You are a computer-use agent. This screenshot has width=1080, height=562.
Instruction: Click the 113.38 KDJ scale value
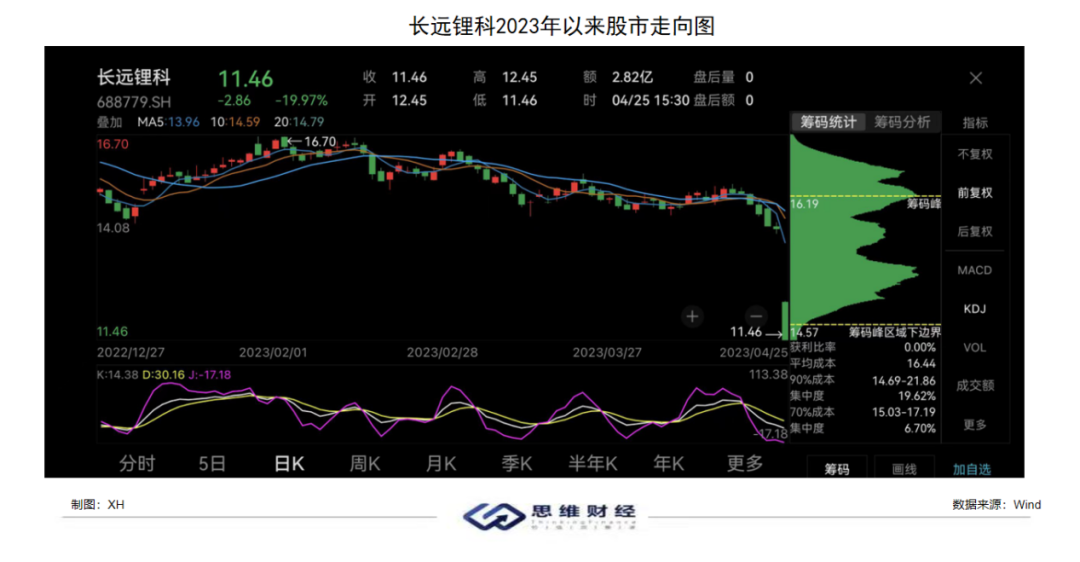tap(768, 375)
